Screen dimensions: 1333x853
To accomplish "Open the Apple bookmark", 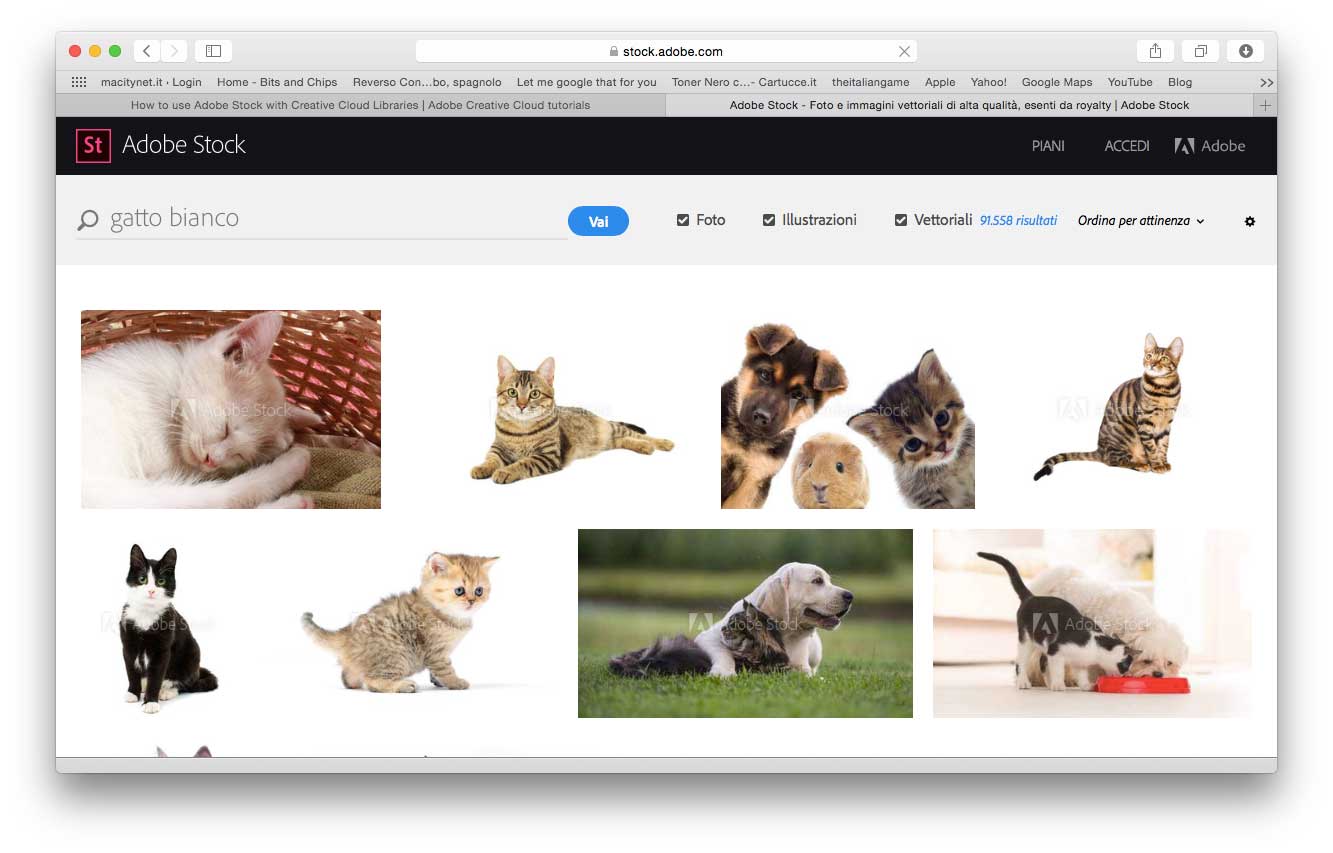I will [940, 82].
